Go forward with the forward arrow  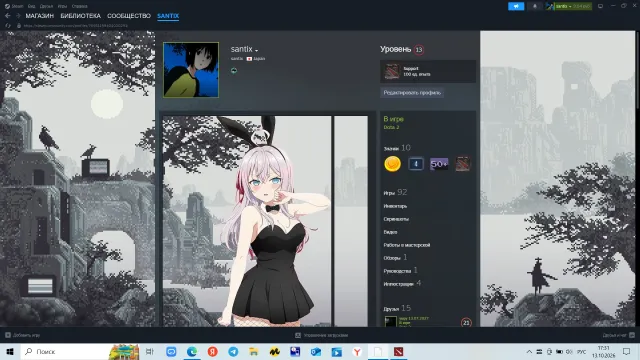pos(18,16)
